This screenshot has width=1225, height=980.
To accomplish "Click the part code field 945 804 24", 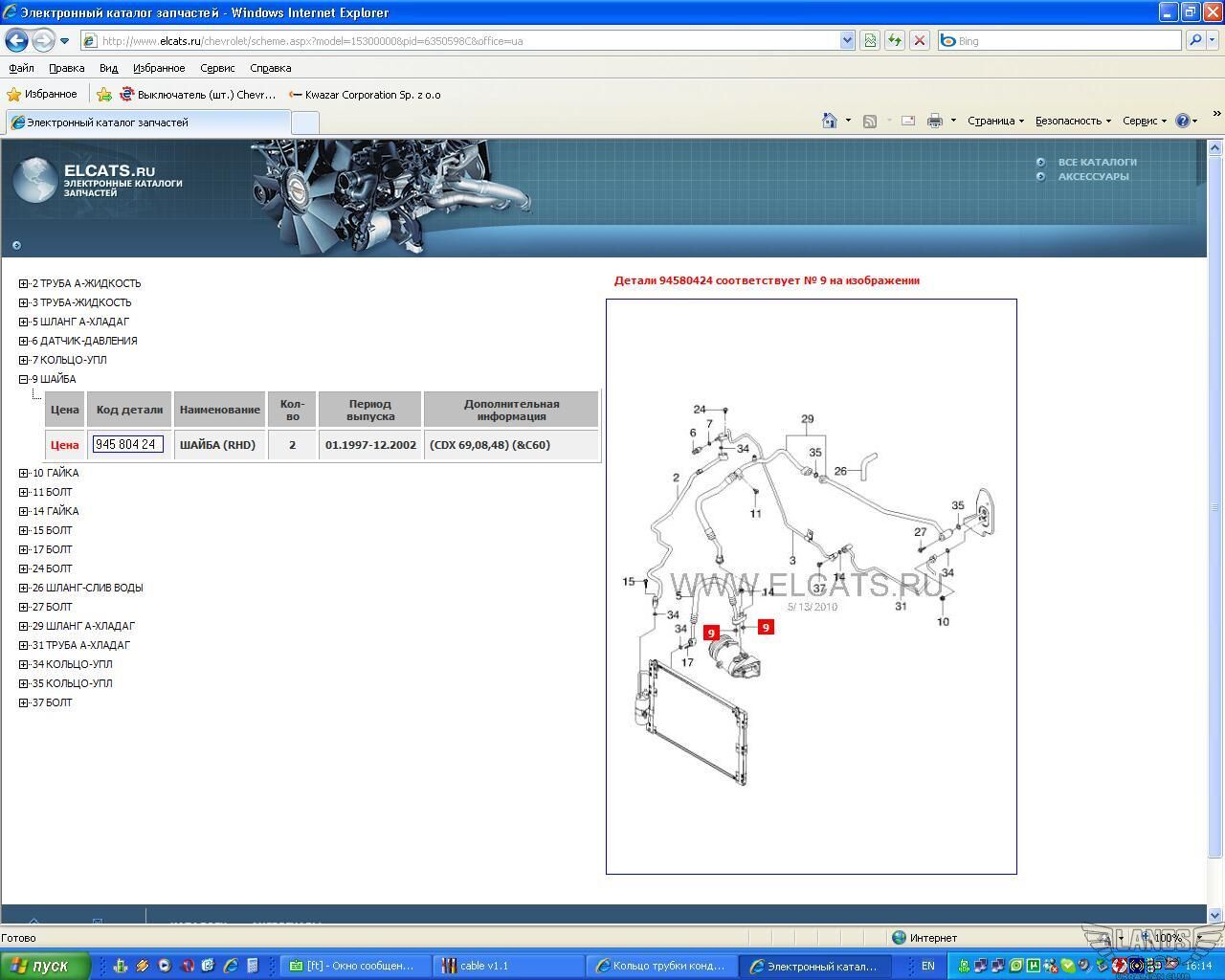I will [x=128, y=444].
